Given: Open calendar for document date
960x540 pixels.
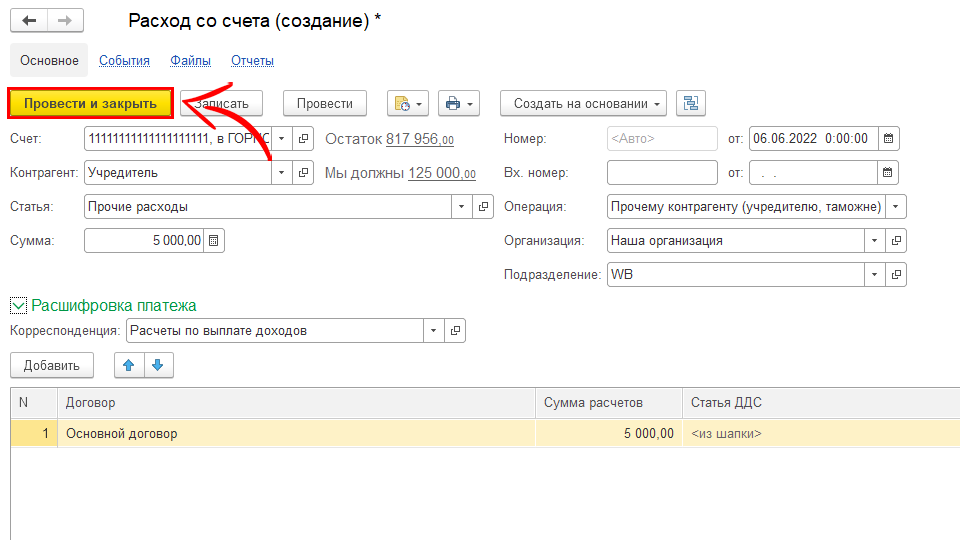Looking at the screenshot, I should pos(888,139).
